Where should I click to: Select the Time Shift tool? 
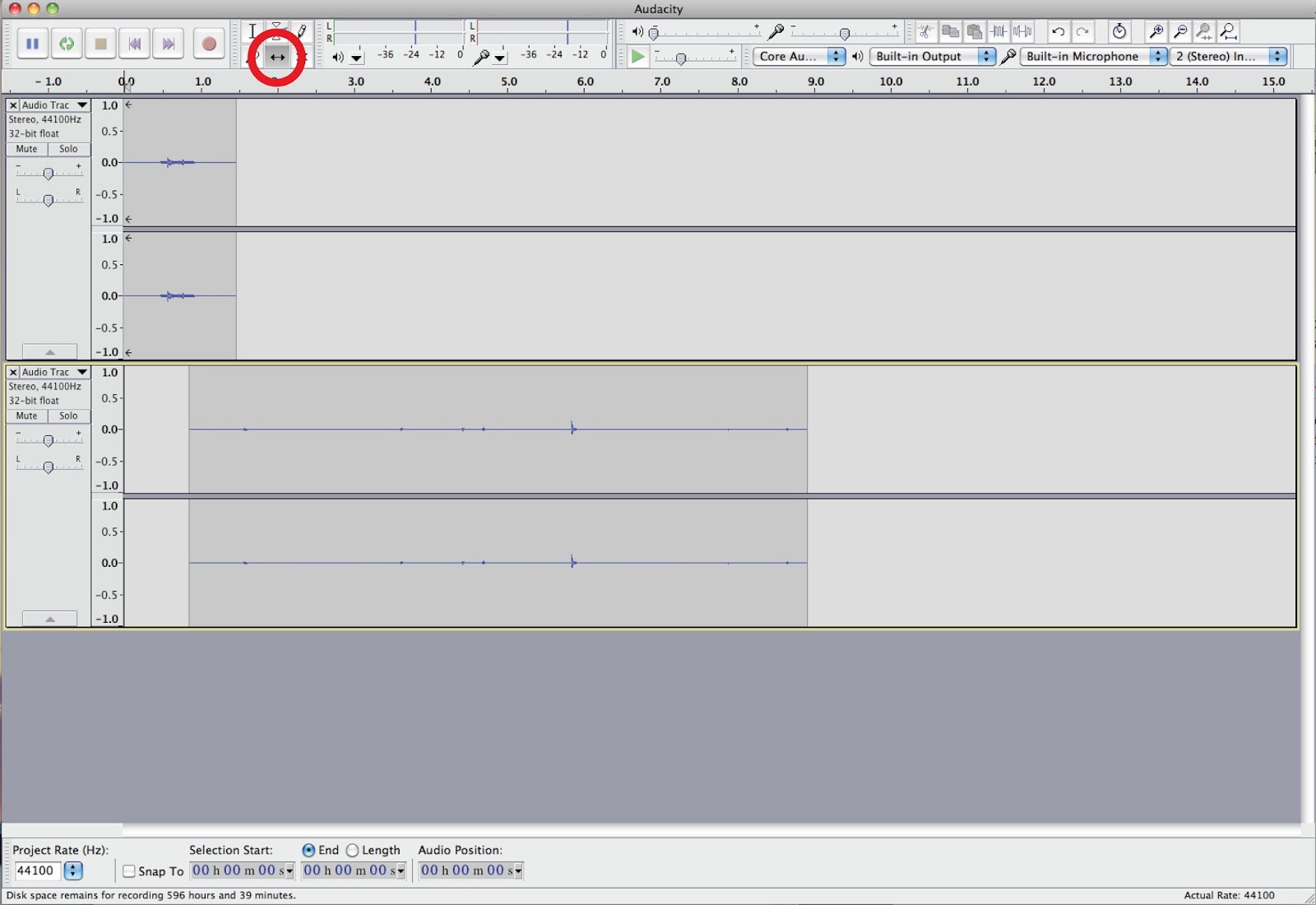coord(277,57)
